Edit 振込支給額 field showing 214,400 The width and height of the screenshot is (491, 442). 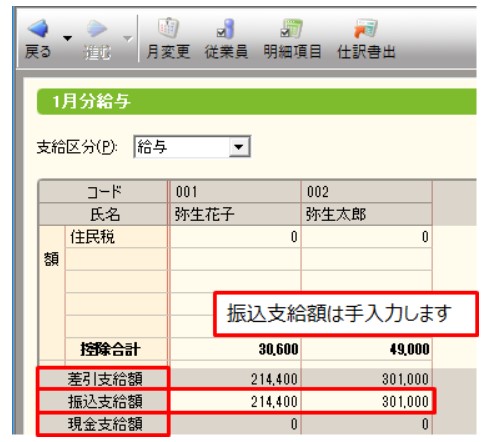(235, 401)
